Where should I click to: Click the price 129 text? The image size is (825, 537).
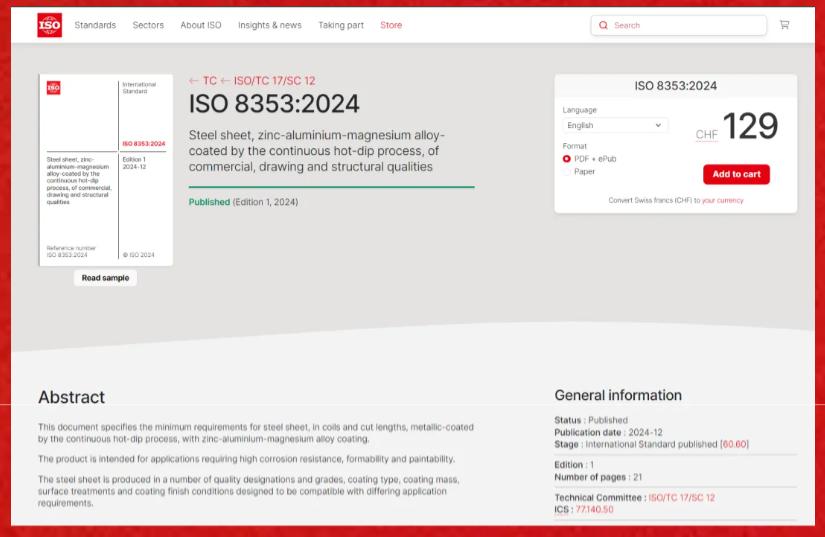click(x=750, y=126)
